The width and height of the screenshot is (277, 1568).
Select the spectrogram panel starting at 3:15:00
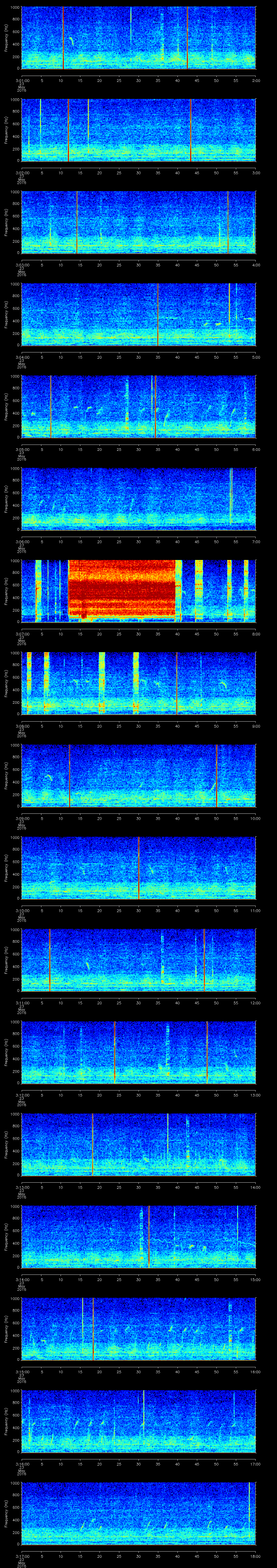(x=139, y=1329)
